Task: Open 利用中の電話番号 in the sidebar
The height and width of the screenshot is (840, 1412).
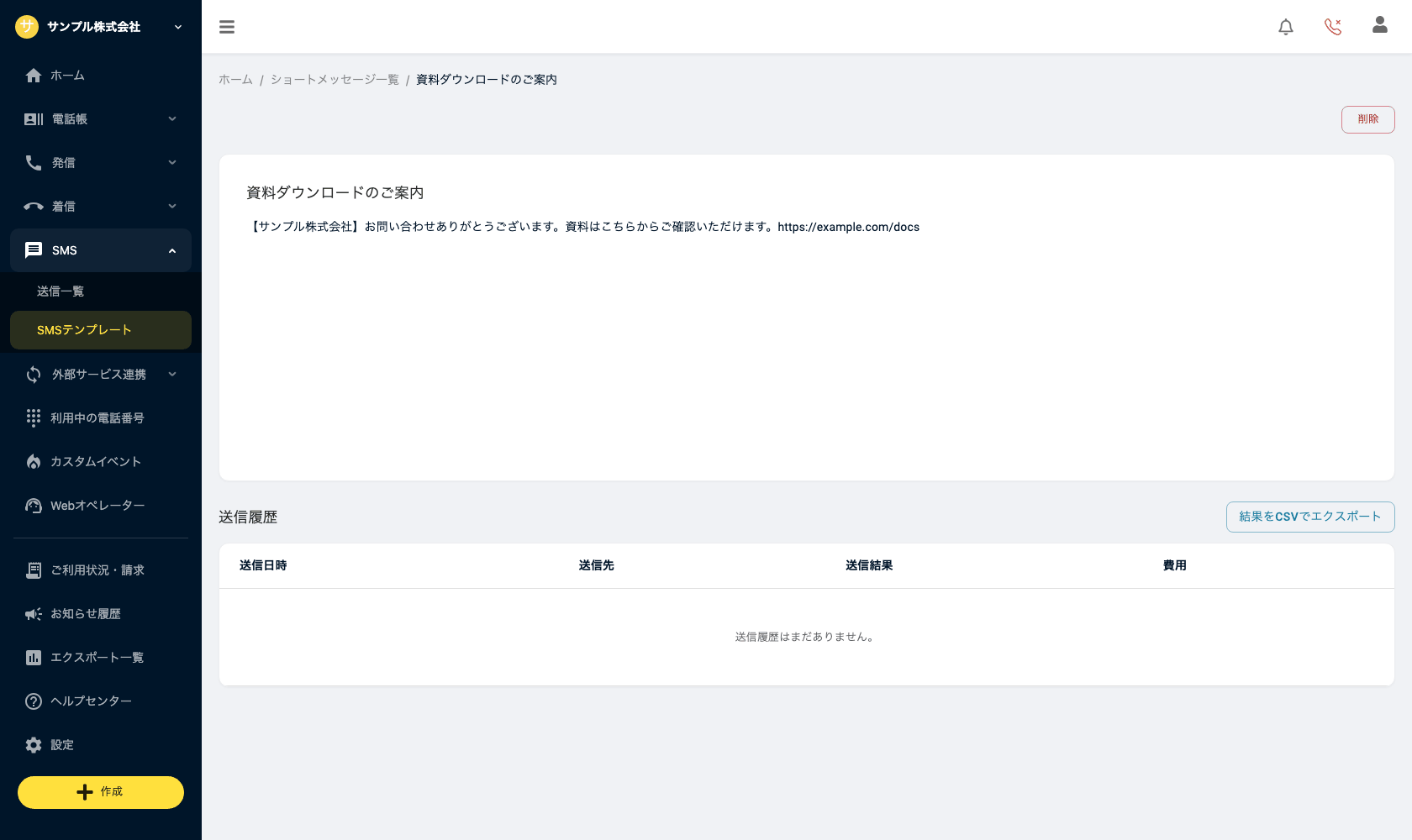Action: click(101, 418)
